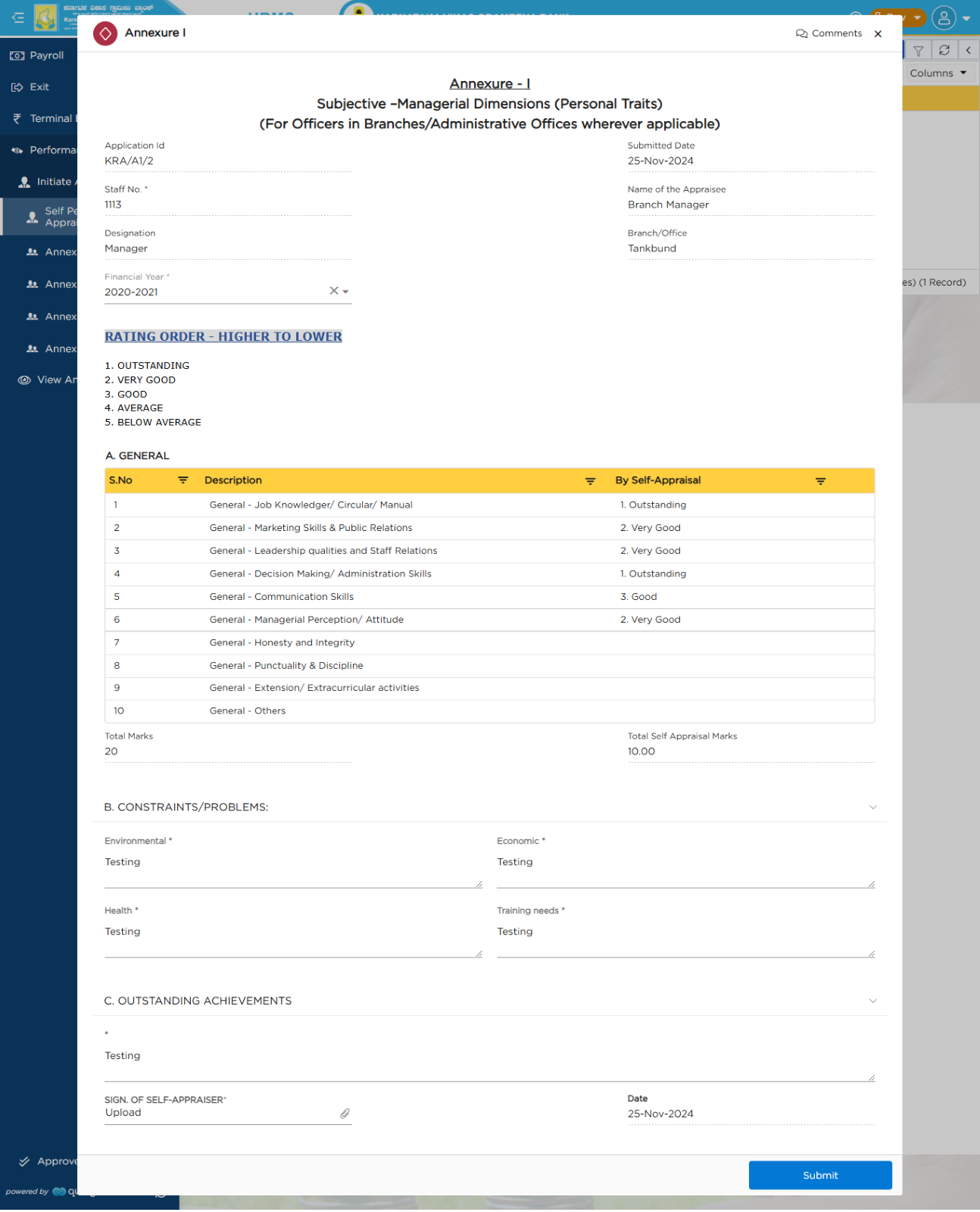Click the Submit button
Viewport: 980px width, 1212px height.
pos(820,1176)
